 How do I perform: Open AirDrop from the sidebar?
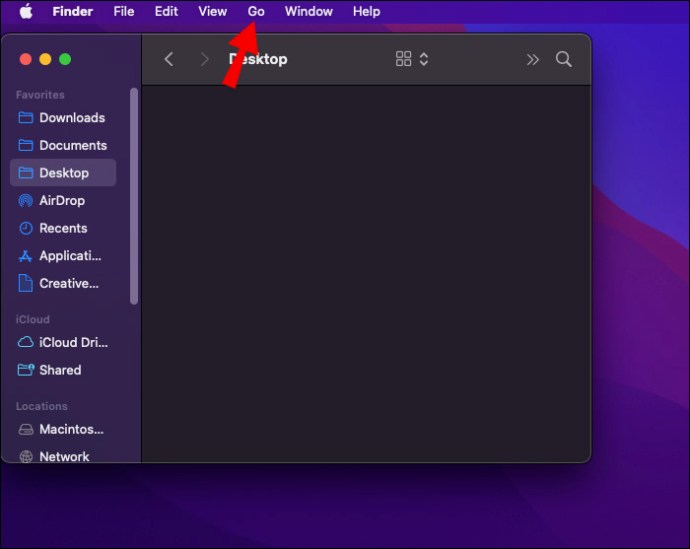(x=63, y=201)
